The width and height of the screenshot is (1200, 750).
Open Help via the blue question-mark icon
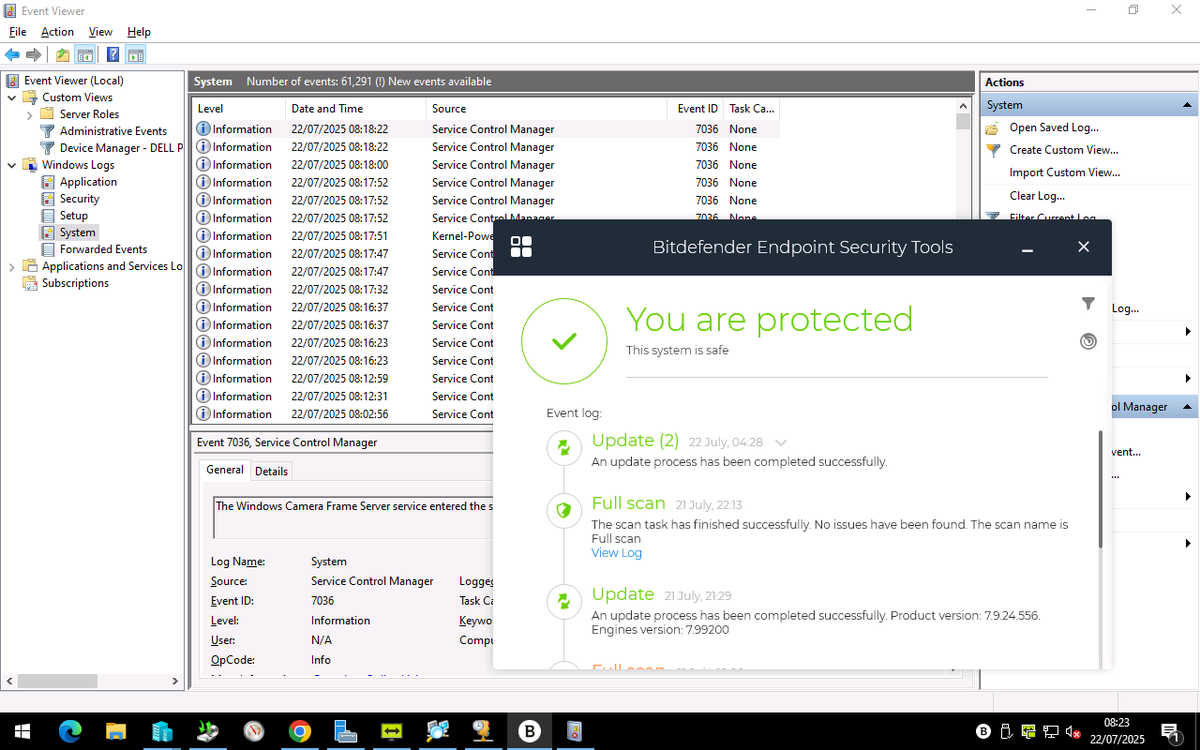113,55
